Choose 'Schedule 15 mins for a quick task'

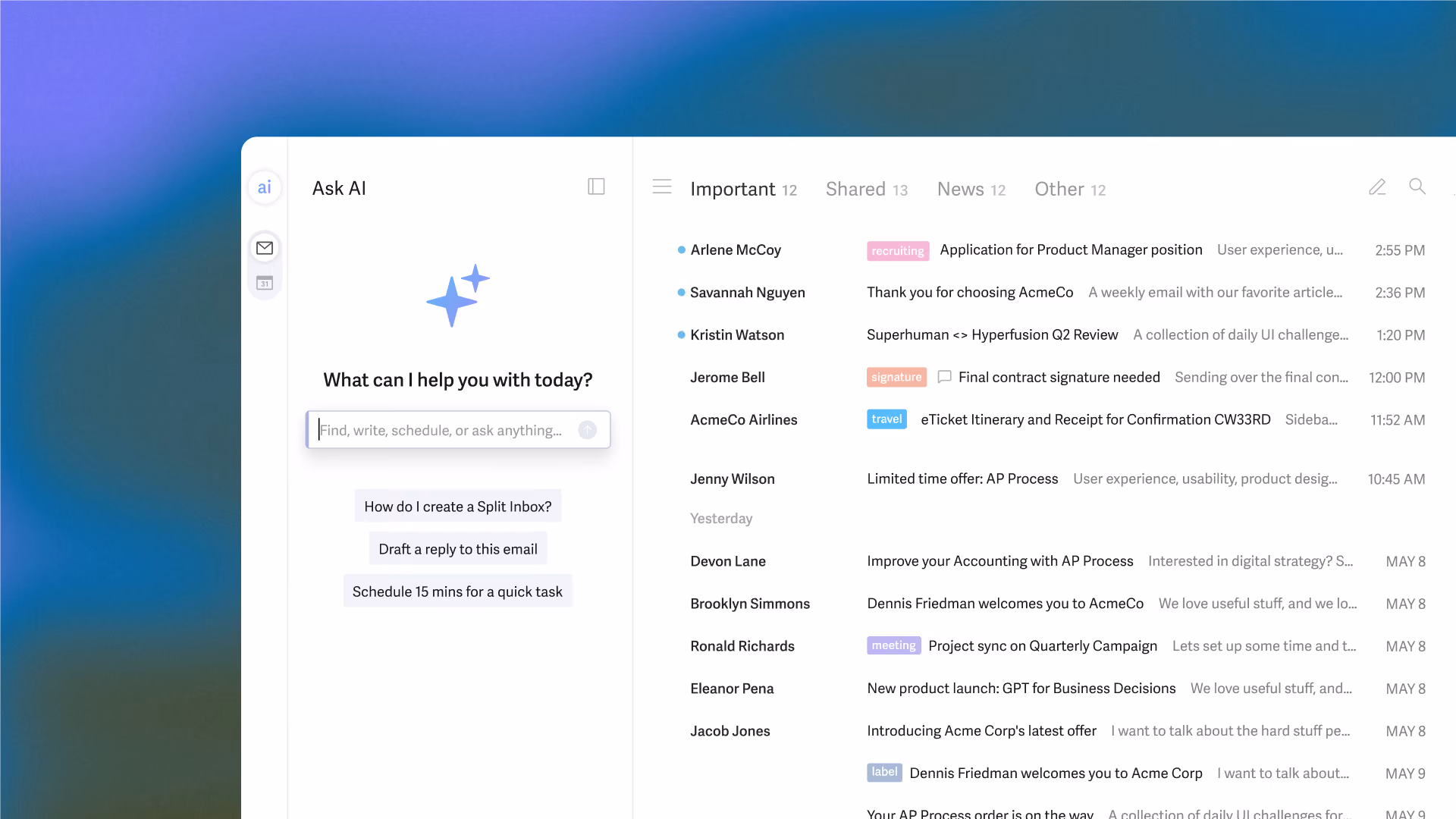(457, 591)
